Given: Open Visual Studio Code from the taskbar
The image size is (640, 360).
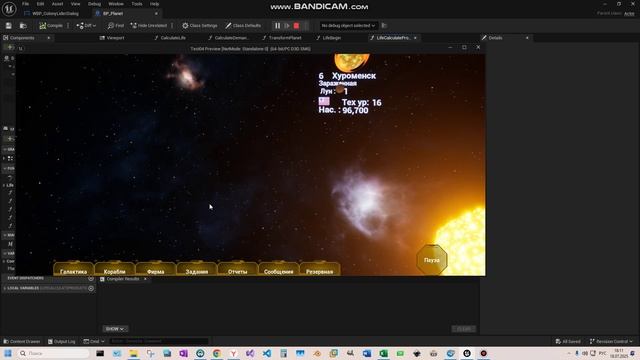Looking at the screenshot, I should pos(267,353).
